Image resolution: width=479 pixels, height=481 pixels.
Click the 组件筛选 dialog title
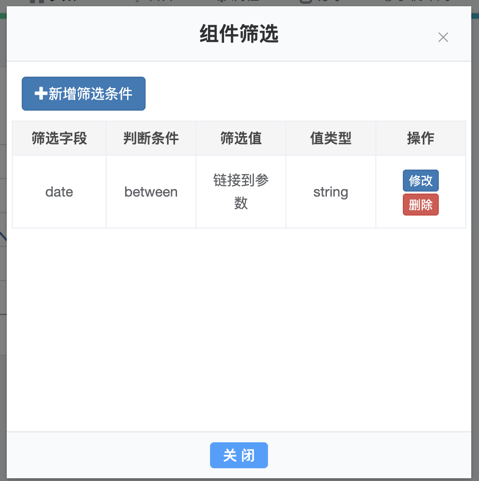[239, 34]
